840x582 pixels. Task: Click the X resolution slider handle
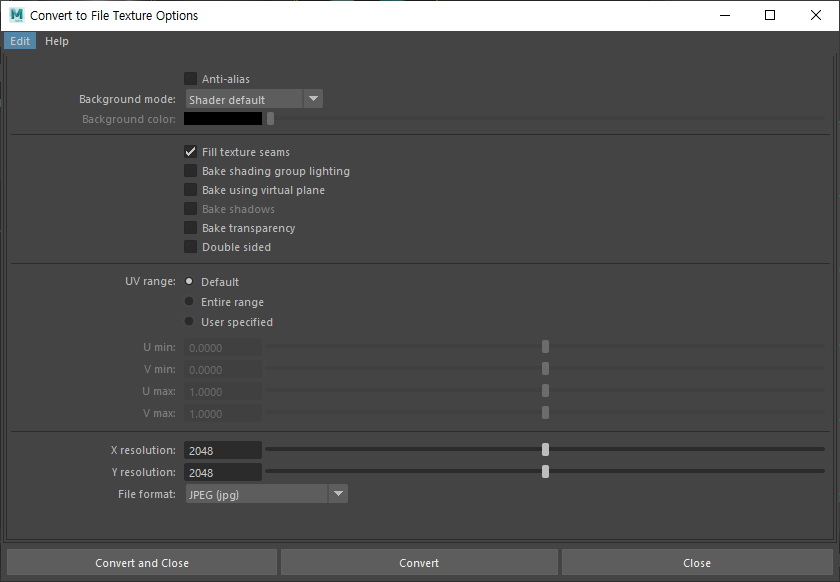[545, 450]
